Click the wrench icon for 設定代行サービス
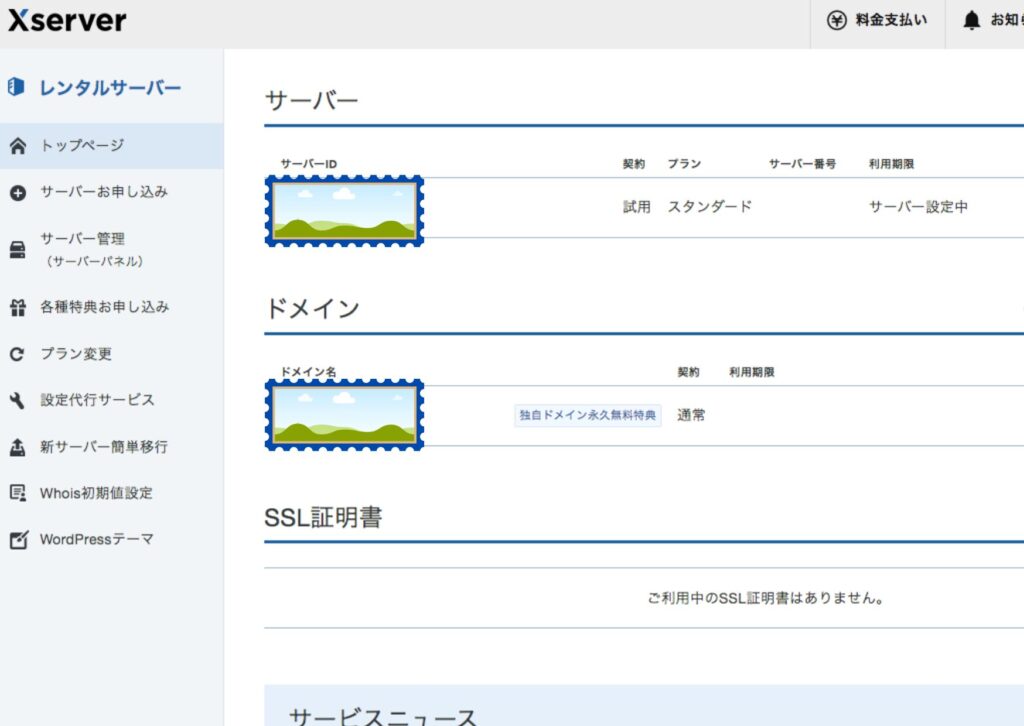 click(18, 400)
